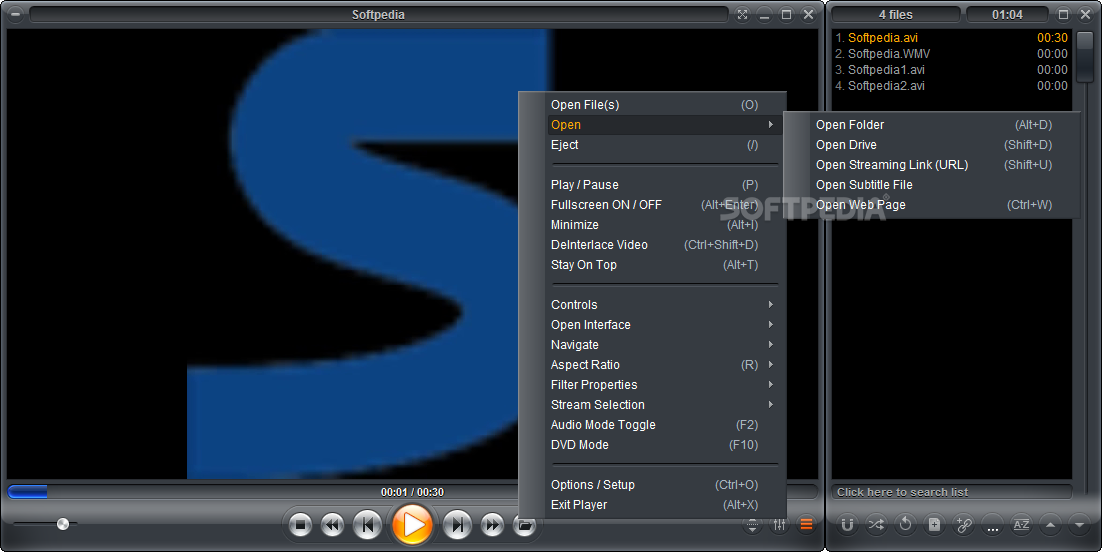Stop playback with the Stop button
1102x552 pixels.
[300, 525]
